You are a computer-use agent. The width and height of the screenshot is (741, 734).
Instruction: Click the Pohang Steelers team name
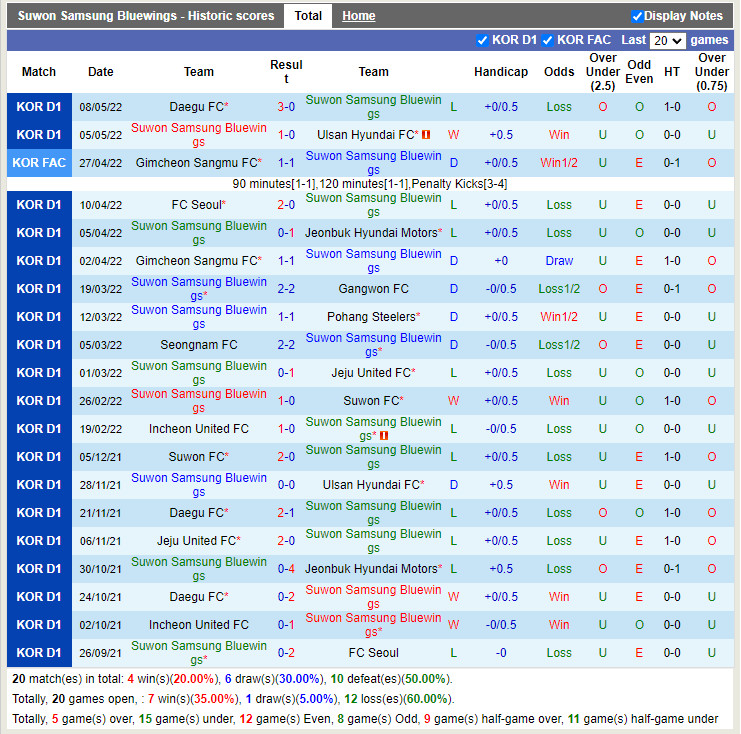point(370,317)
